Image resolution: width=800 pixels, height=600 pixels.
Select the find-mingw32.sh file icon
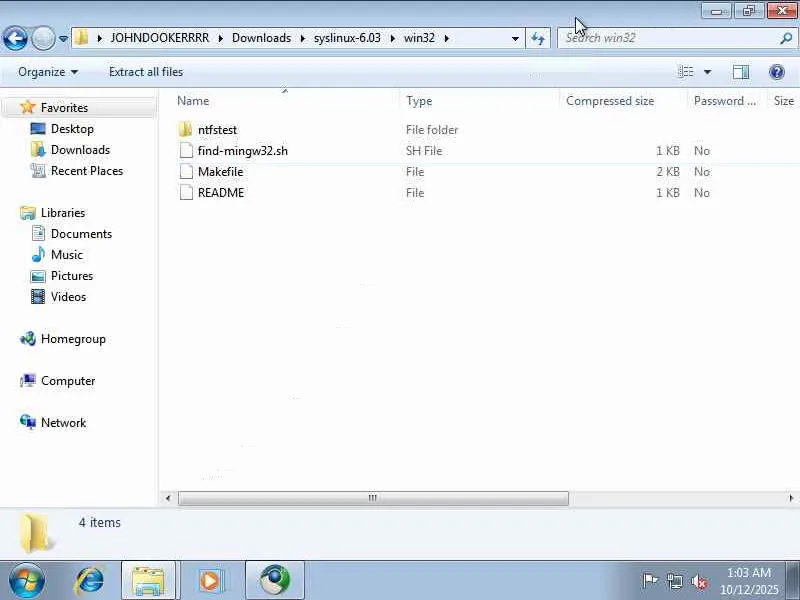(186, 151)
